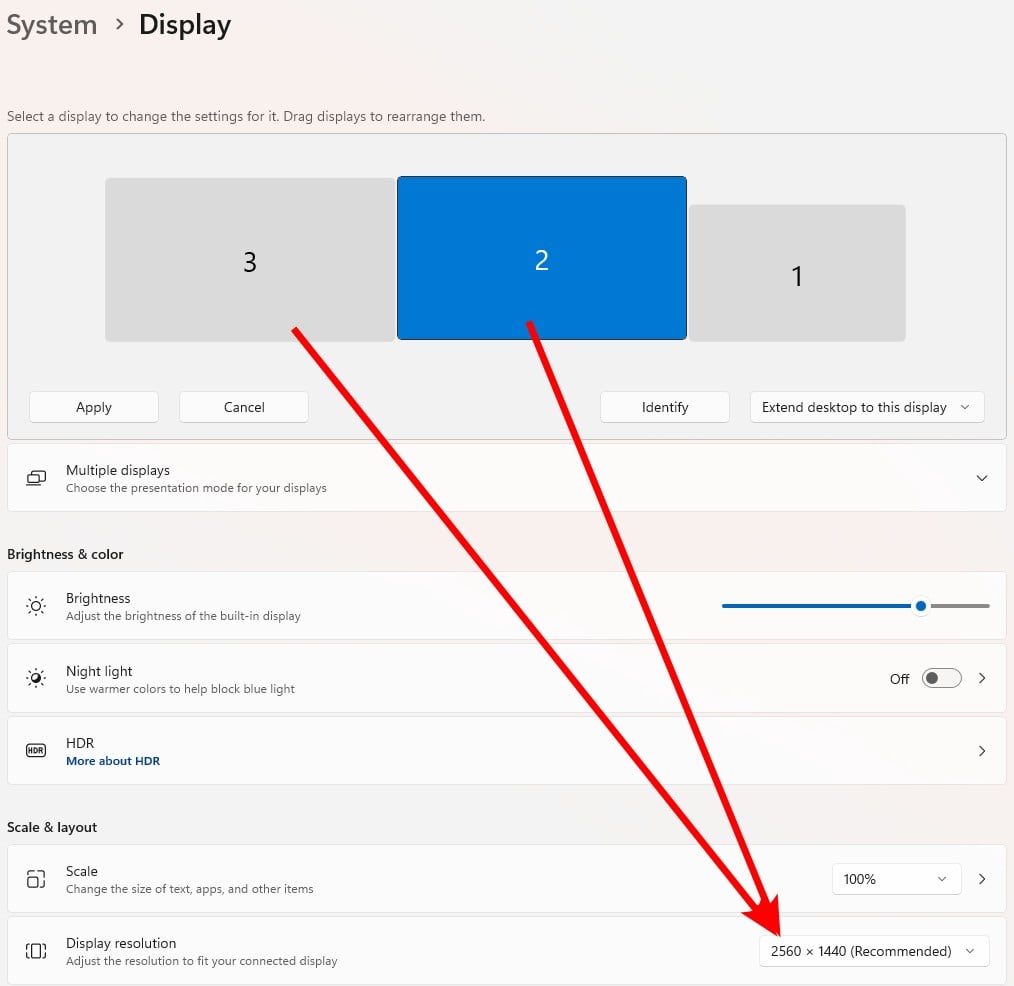The width and height of the screenshot is (1014, 986).
Task: Click the 'Display resolution' row label
Action: pos(121,943)
